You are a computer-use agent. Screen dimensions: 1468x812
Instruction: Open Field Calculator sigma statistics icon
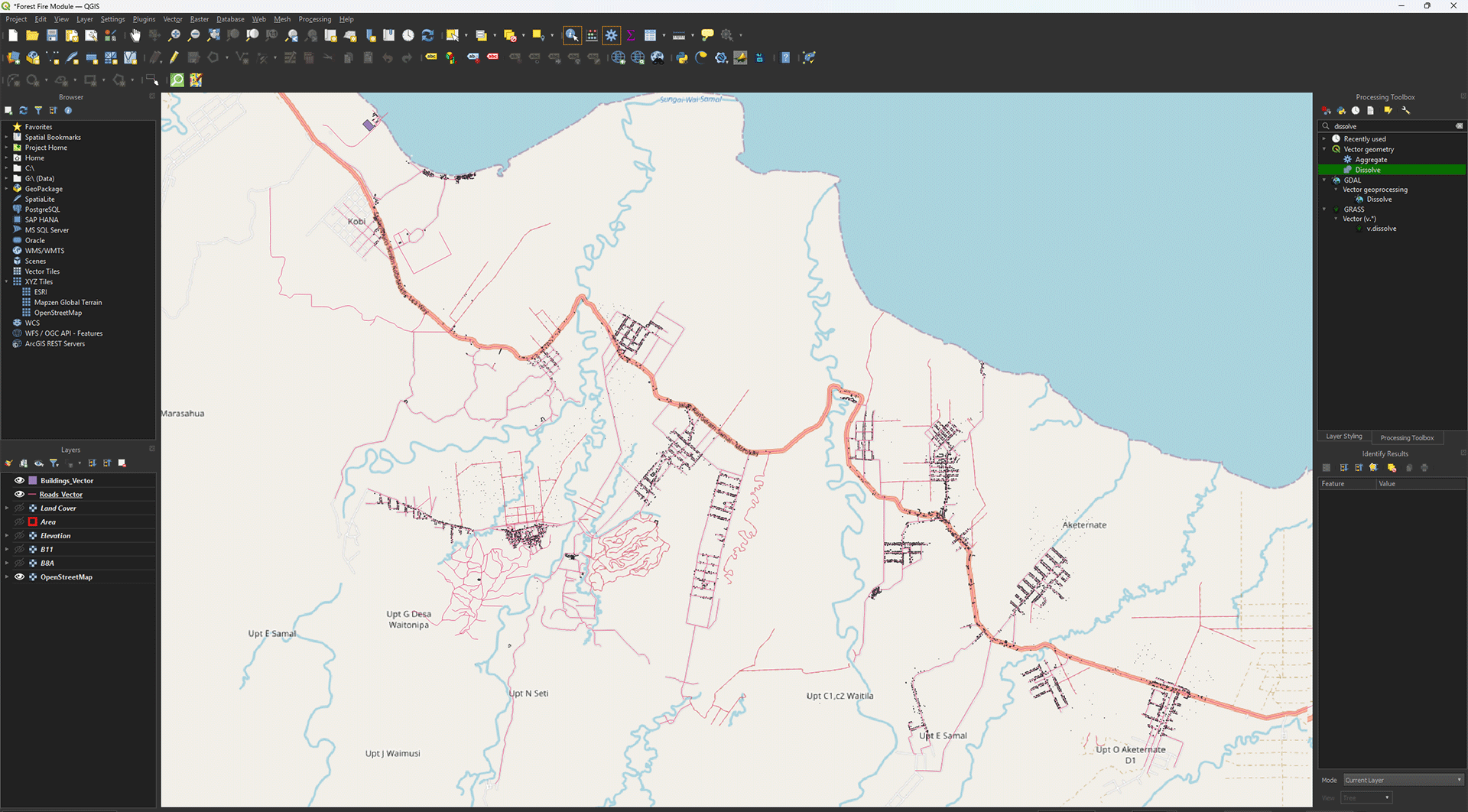631,35
